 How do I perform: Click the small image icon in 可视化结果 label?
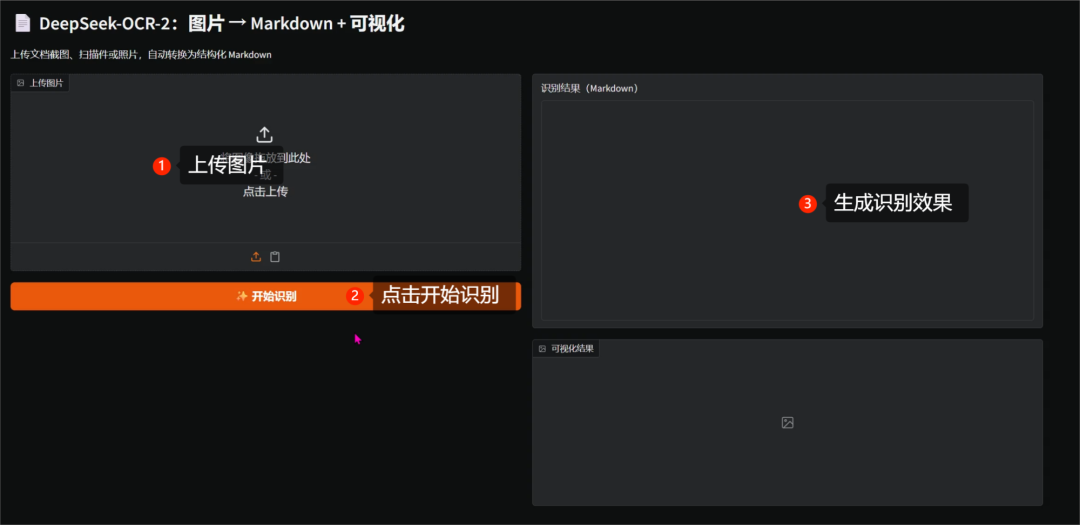coord(542,349)
